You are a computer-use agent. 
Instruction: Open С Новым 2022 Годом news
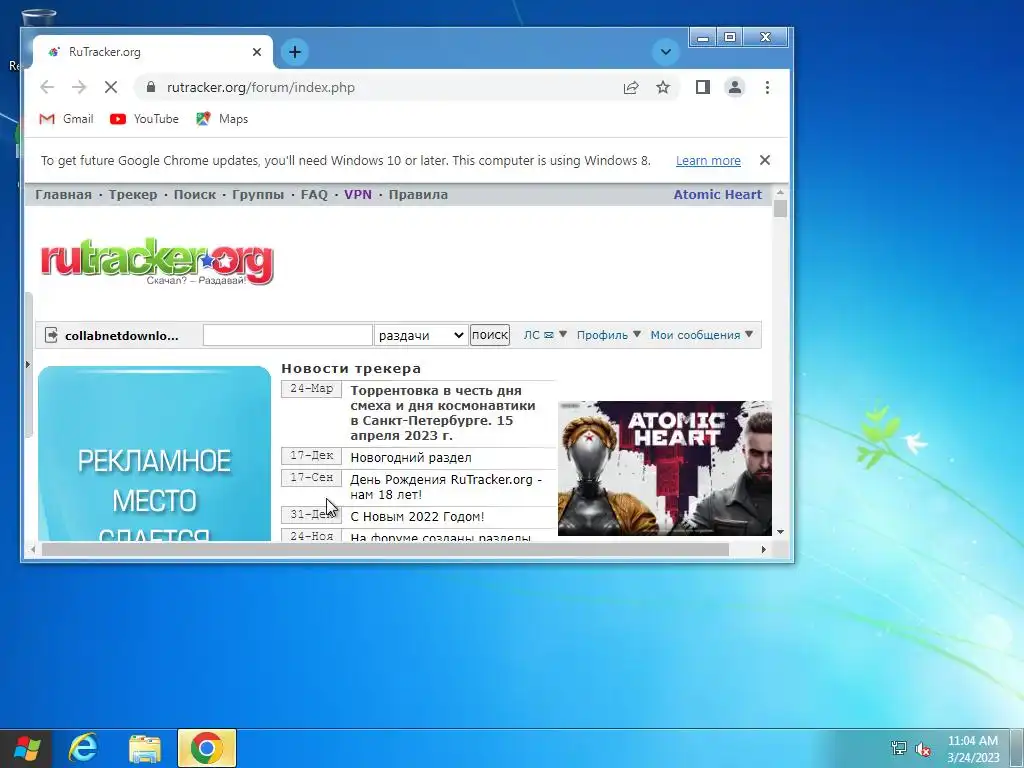click(x=417, y=517)
